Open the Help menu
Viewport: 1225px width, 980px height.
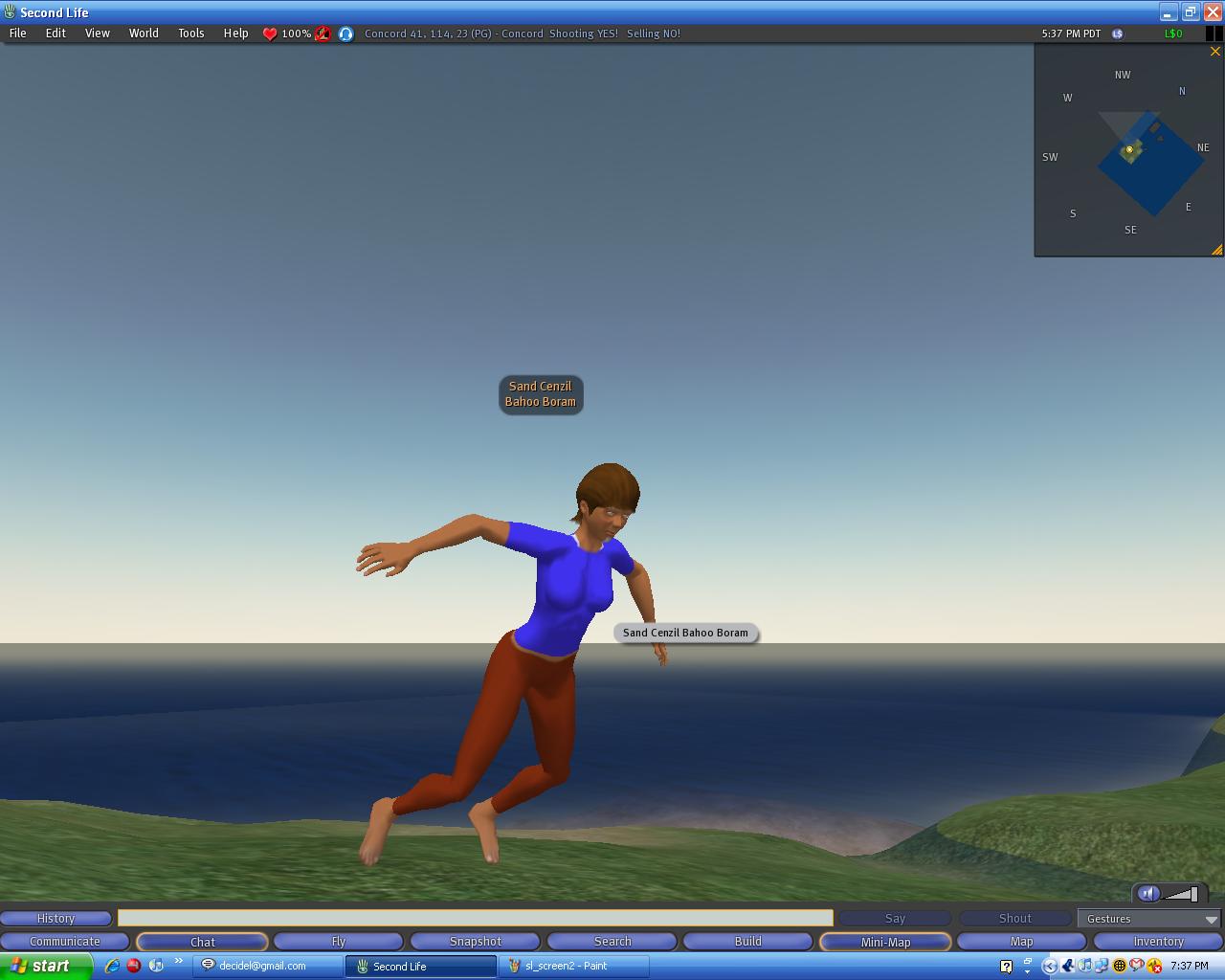pyautogui.click(x=235, y=33)
